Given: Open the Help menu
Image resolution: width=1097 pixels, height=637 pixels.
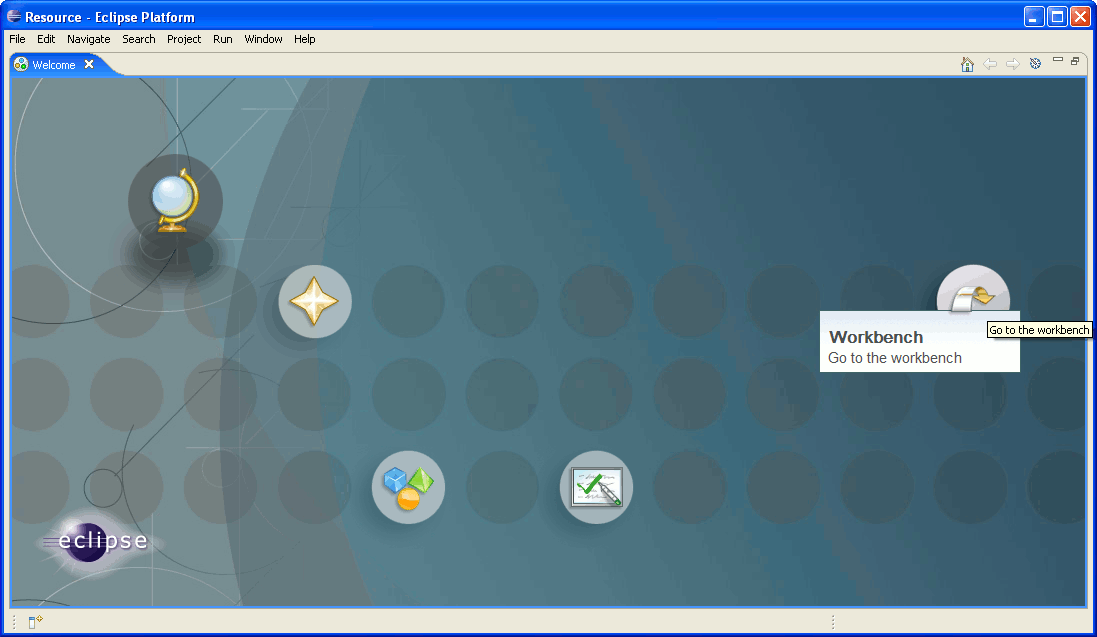Looking at the screenshot, I should [x=304, y=39].
